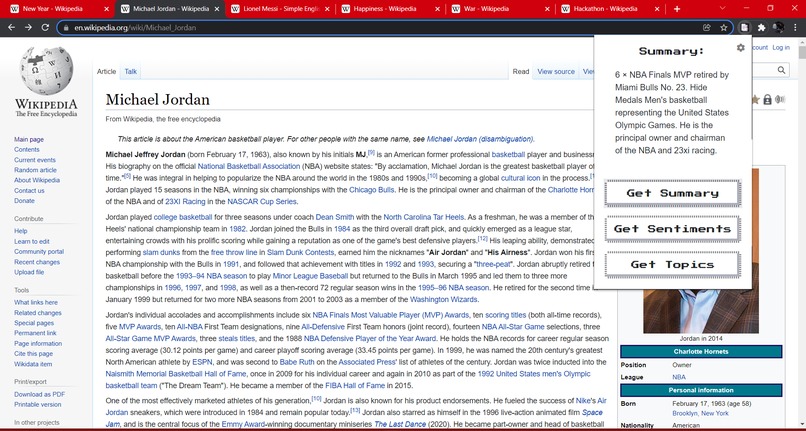Open the Random article sidebar link
The height and width of the screenshot is (431, 806).
coord(35,170)
